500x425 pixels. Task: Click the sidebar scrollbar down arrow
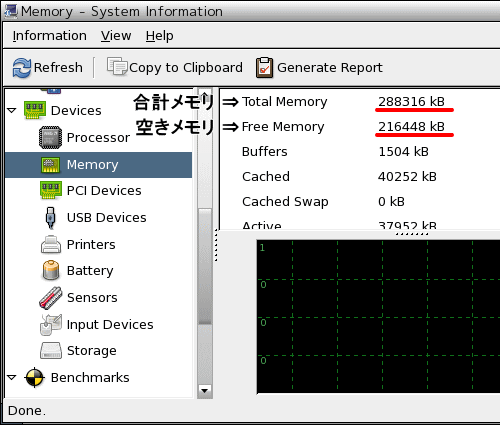coord(205,390)
